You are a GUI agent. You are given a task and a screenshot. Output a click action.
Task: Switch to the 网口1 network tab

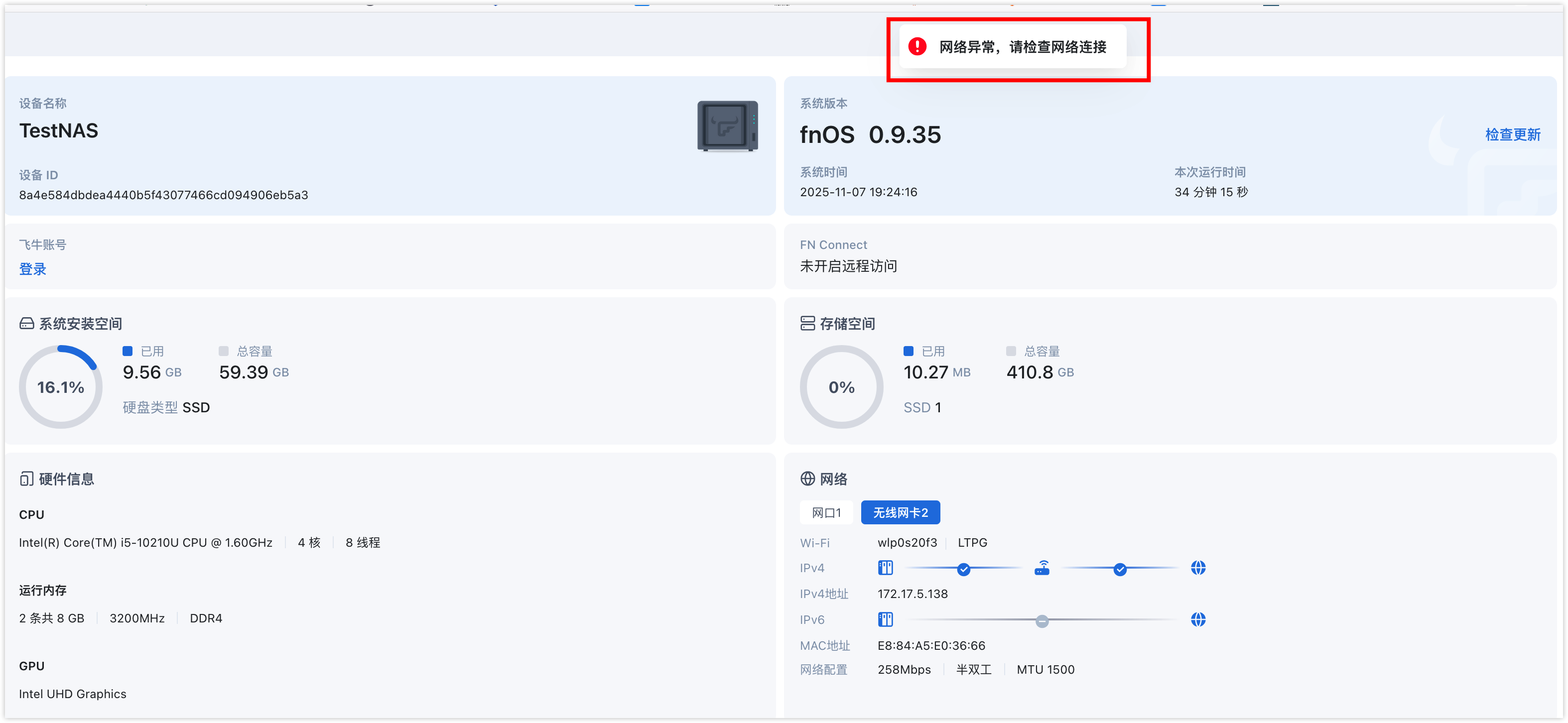[x=826, y=512]
